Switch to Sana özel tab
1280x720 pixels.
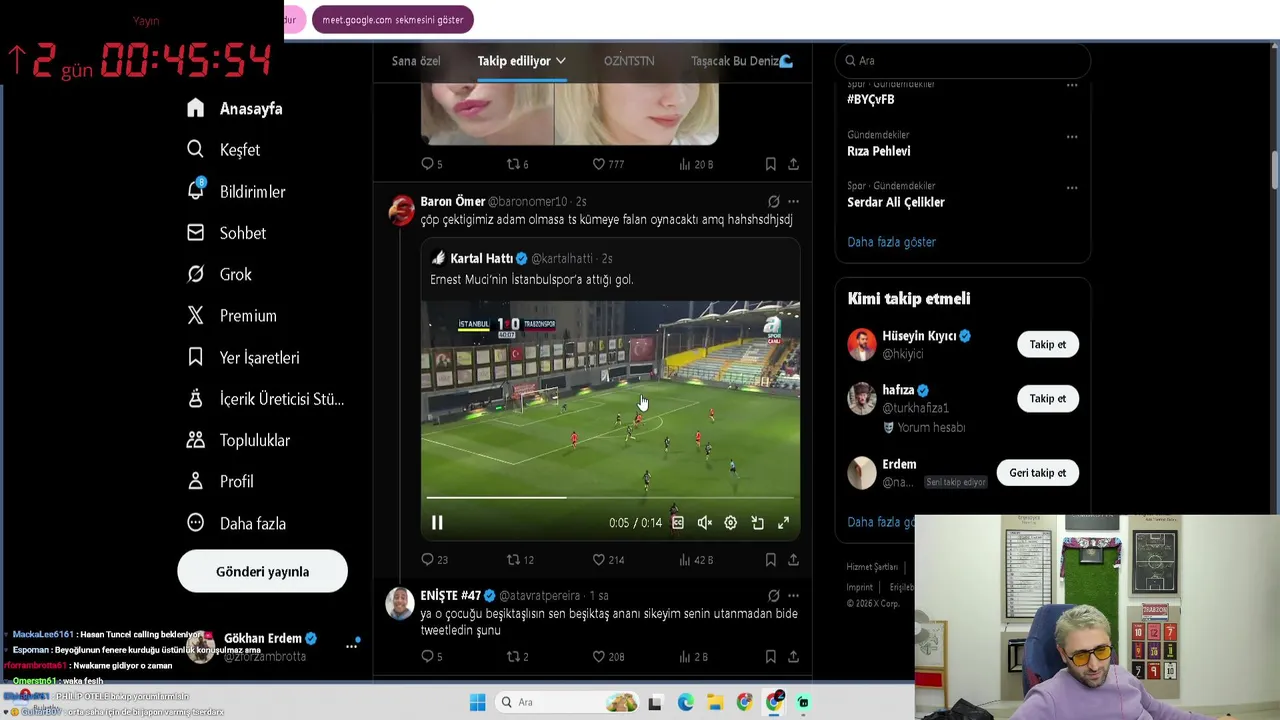[x=416, y=61]
